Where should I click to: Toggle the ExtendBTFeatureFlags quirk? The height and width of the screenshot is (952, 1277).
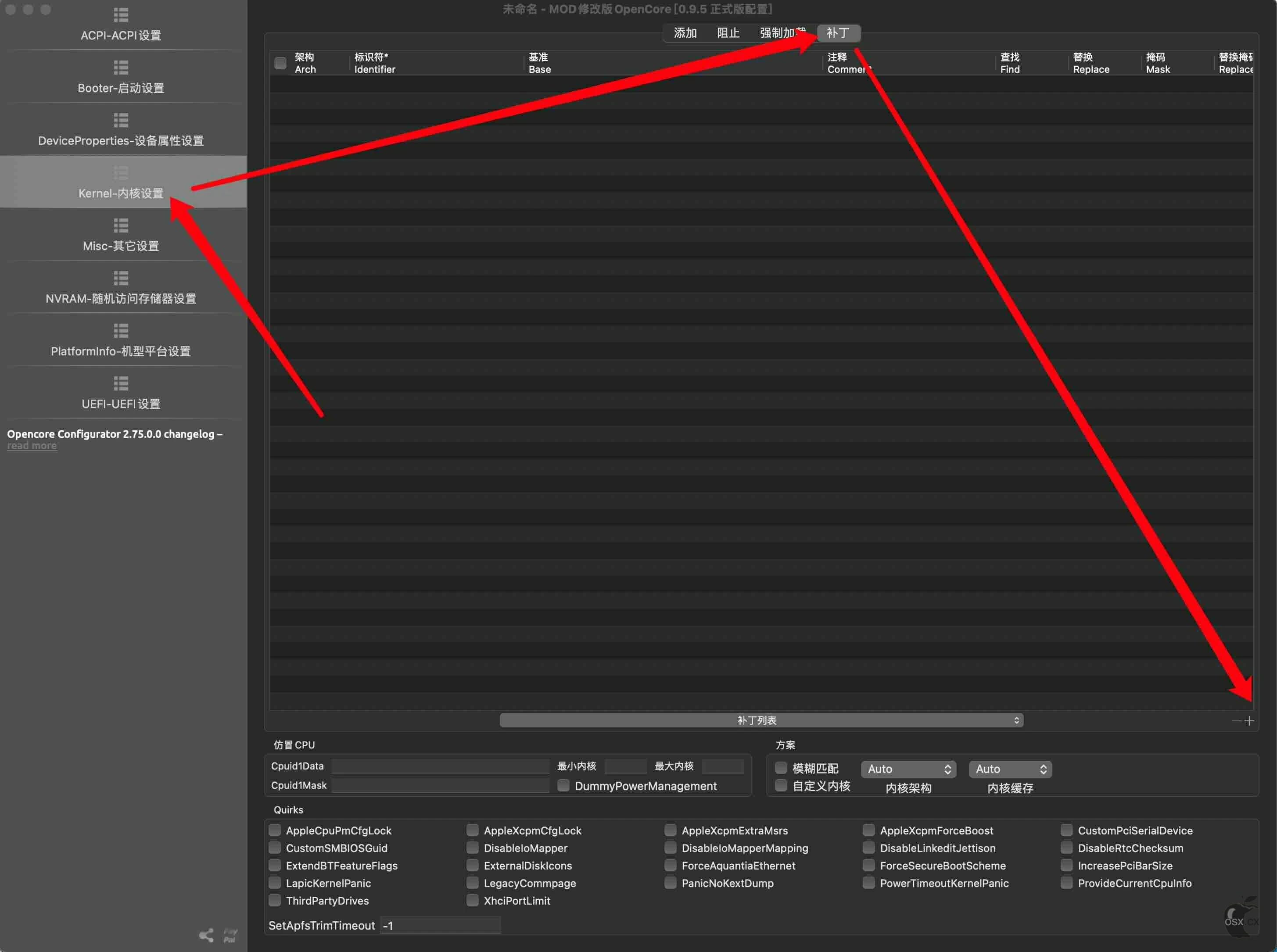[275, 865]
